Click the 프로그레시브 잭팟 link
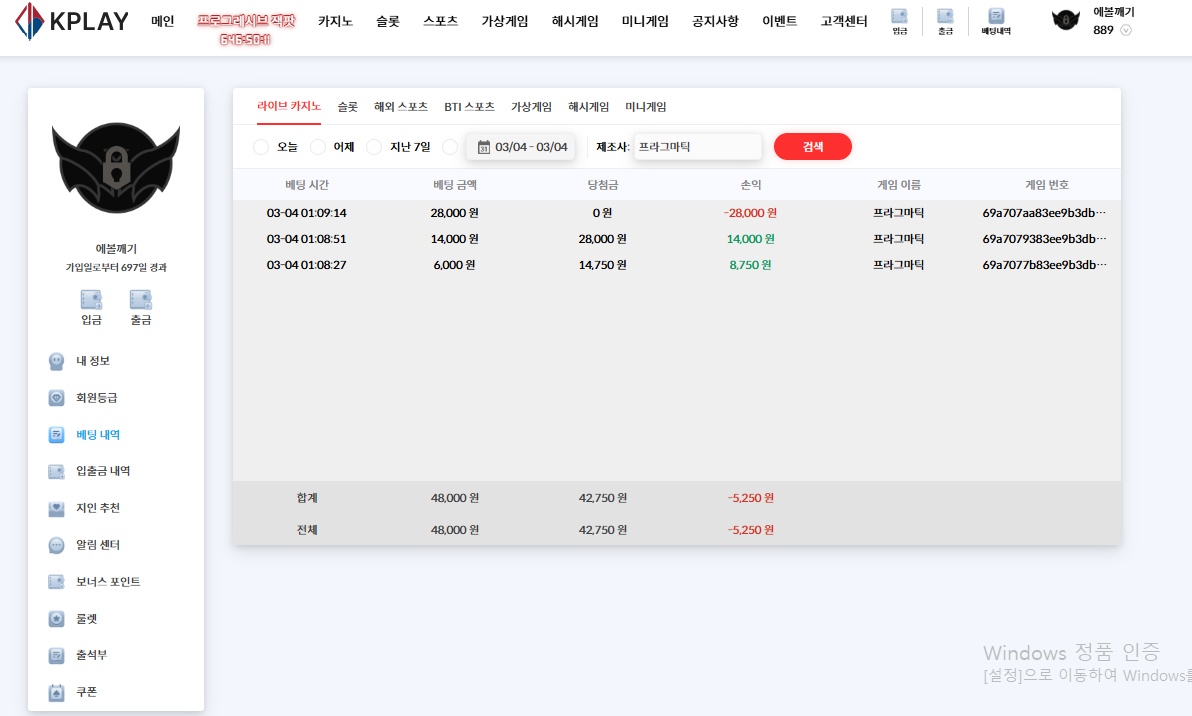1192x716 pixels. (245, 21)
